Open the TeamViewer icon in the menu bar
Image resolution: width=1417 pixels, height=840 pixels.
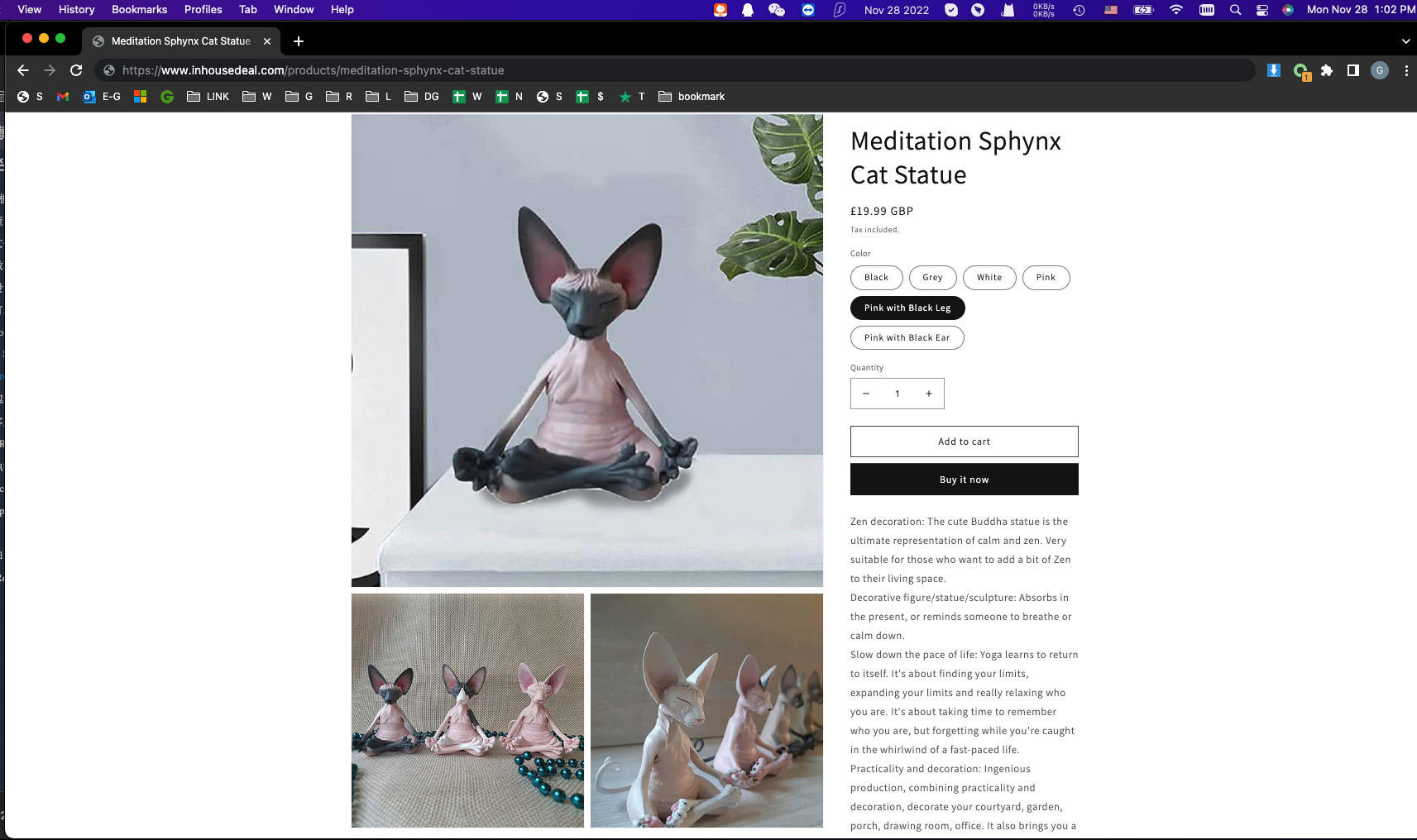pyautogui.click(x=807, y=10)
